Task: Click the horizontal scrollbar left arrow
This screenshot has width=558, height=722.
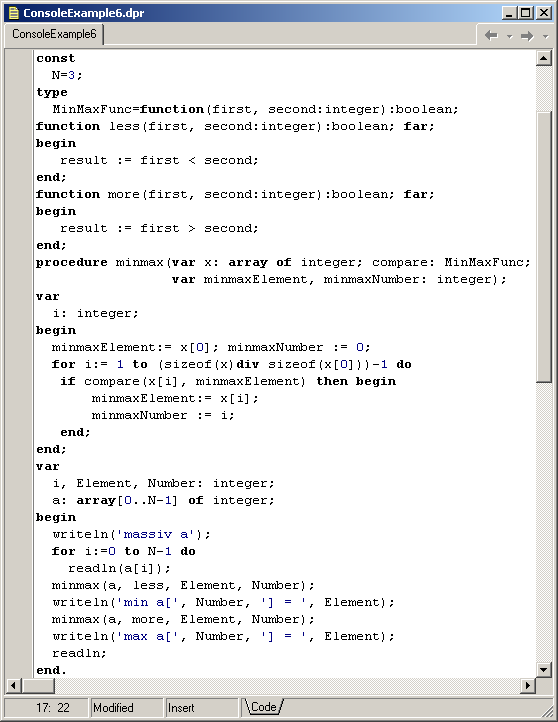Action: pos(13,685)
